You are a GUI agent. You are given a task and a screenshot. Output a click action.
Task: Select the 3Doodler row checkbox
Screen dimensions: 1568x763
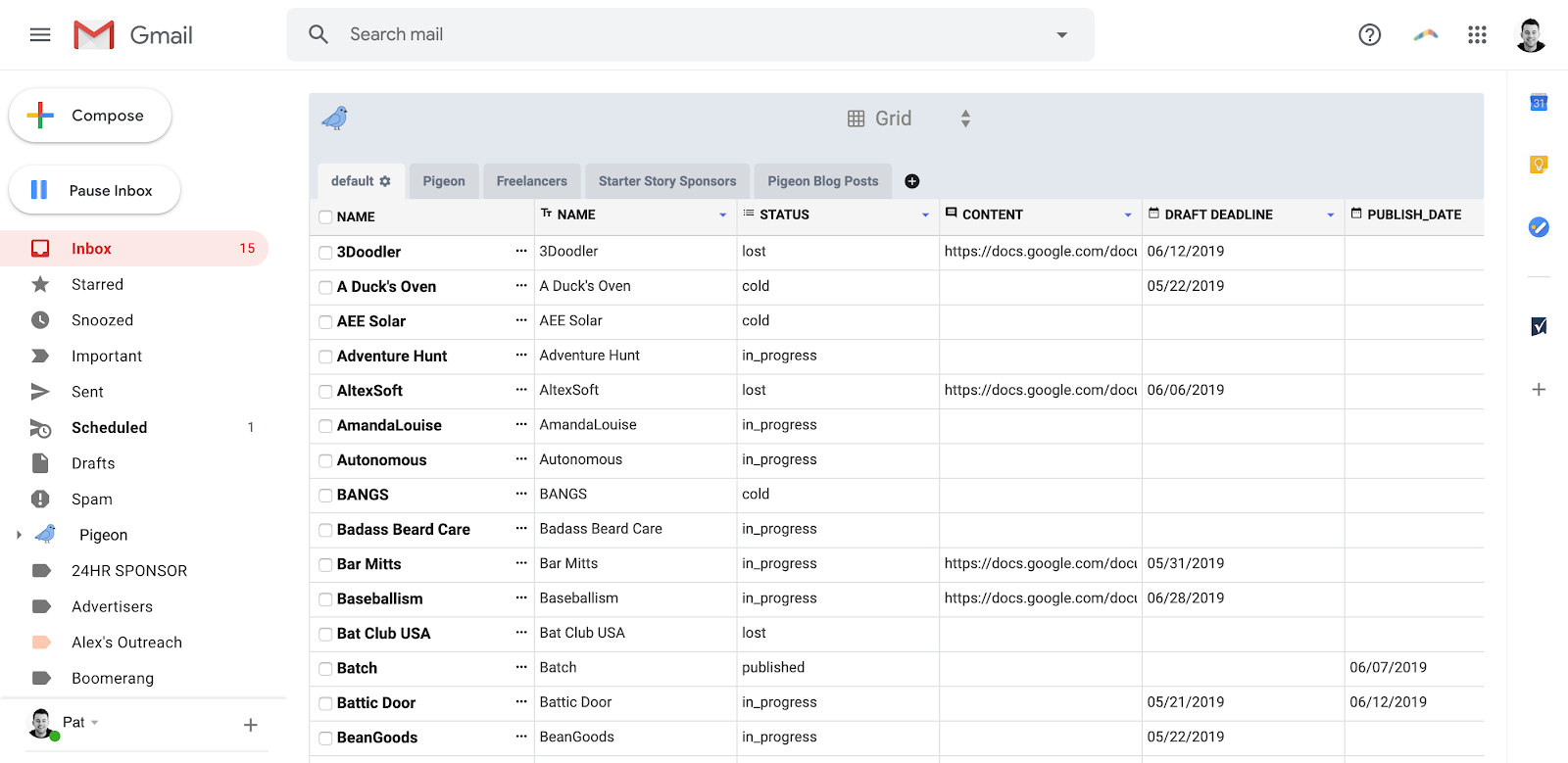point(325,253)
